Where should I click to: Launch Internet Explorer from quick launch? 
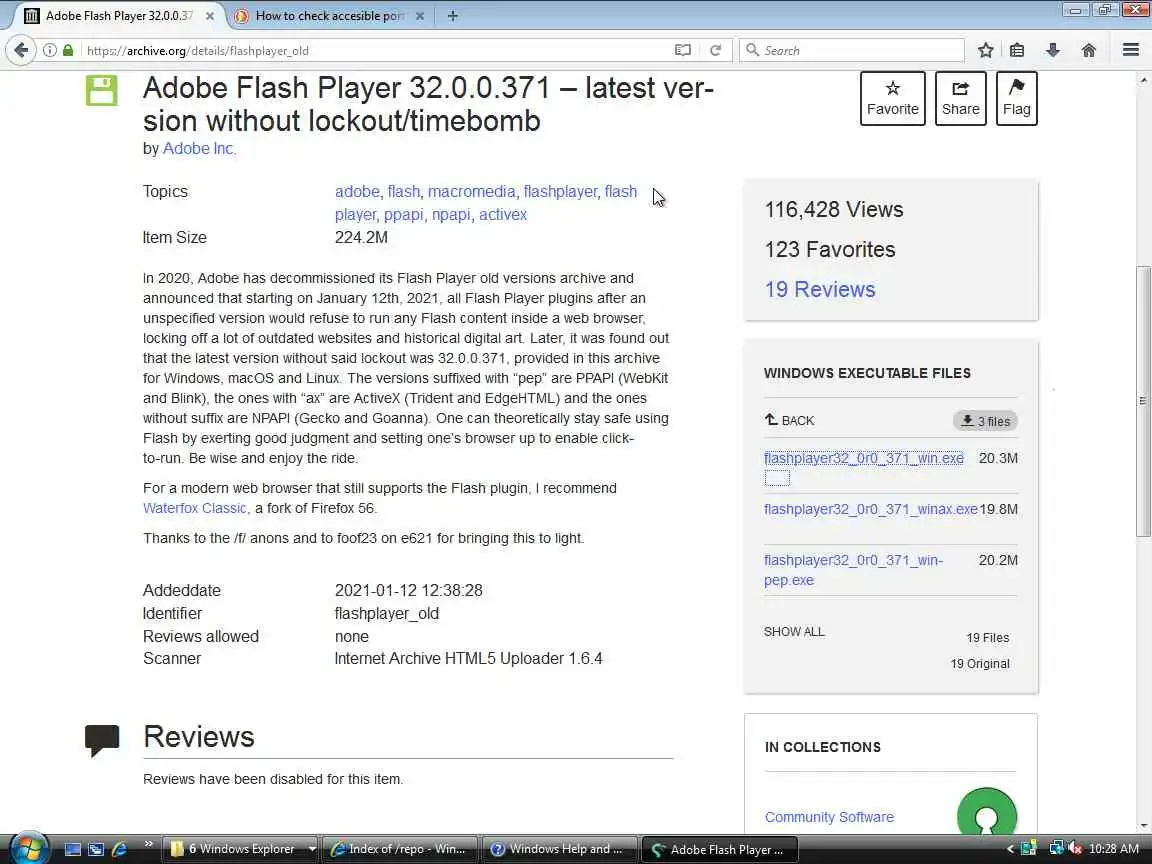[x=119, y=849]
